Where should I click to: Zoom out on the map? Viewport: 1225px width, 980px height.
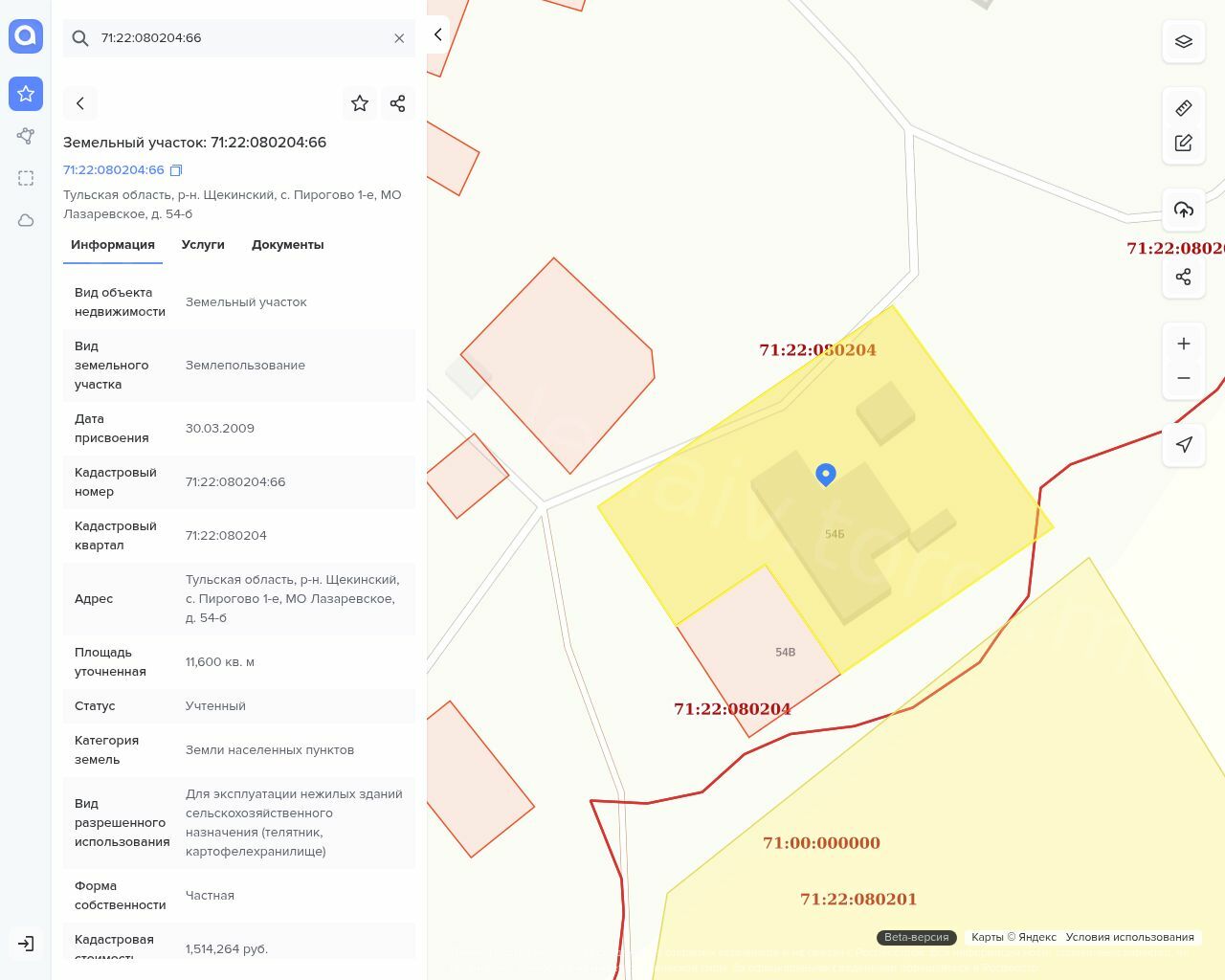click(x=1183, y=378)
